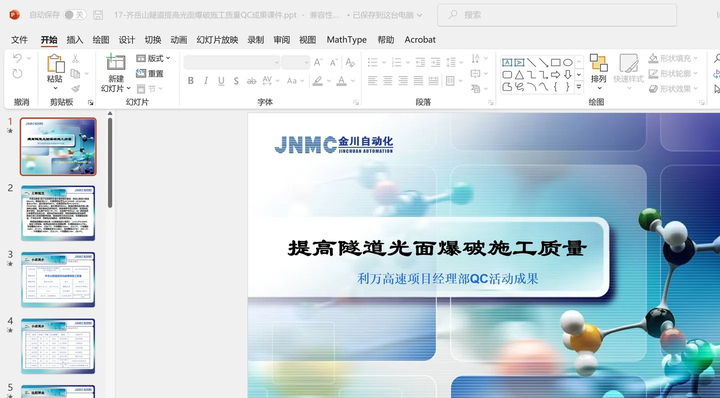
Task: Open the Font name combo box
Action: (x=232, y=62)
